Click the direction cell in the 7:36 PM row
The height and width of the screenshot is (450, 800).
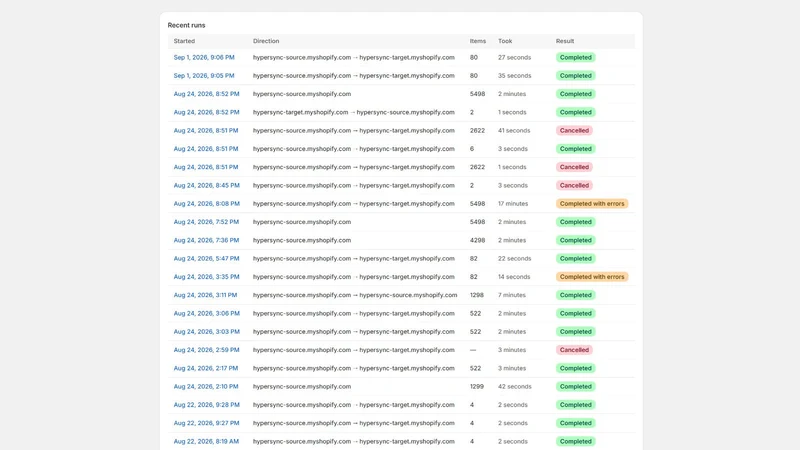pos(302,240)
